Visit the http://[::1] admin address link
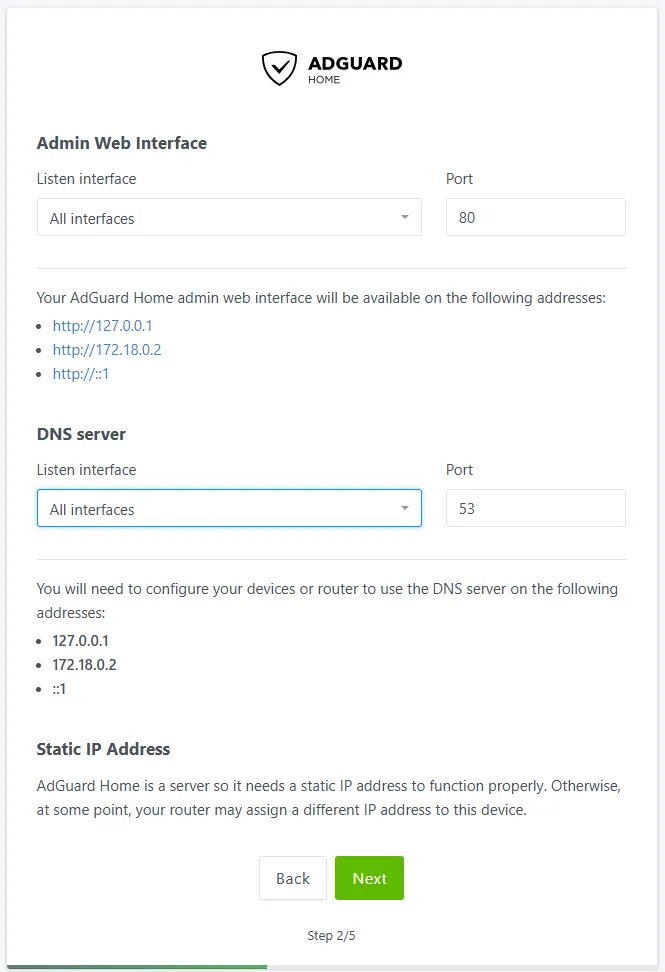Image resolution: width=665 pixels, height=972 pixels. point(82,374)
